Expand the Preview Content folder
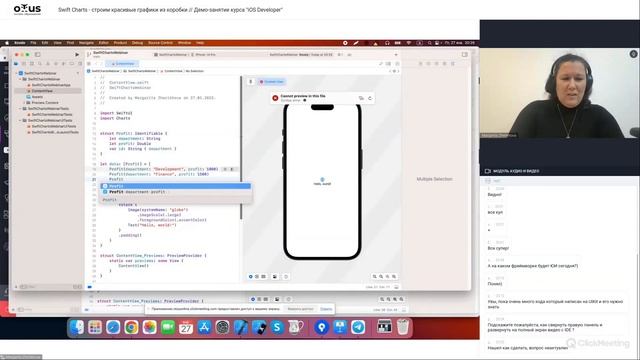This screenshot has width=640, height=360. coord(24,103)
